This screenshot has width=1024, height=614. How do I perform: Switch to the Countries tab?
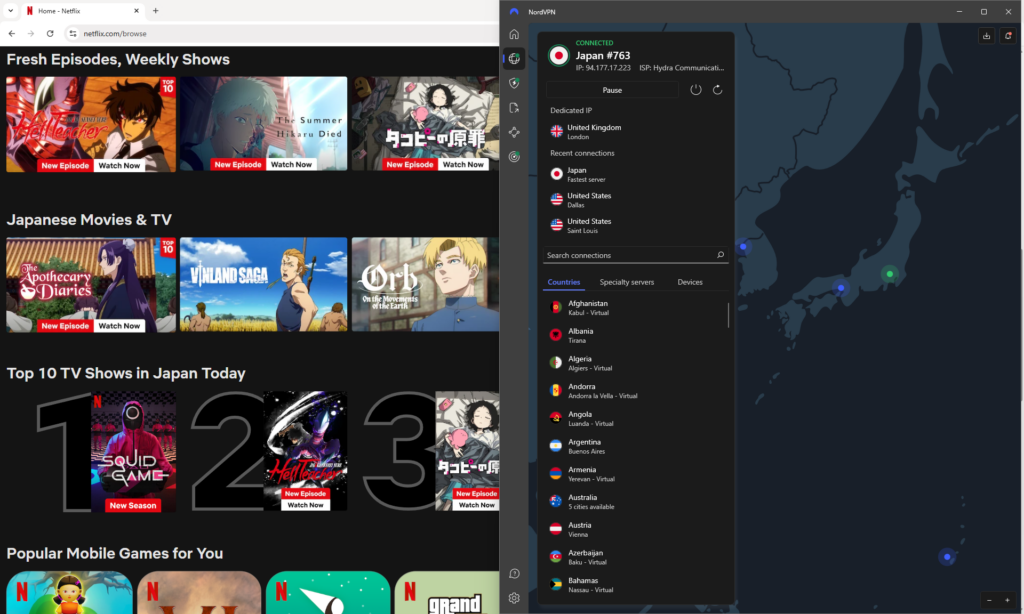pos(564,282)
